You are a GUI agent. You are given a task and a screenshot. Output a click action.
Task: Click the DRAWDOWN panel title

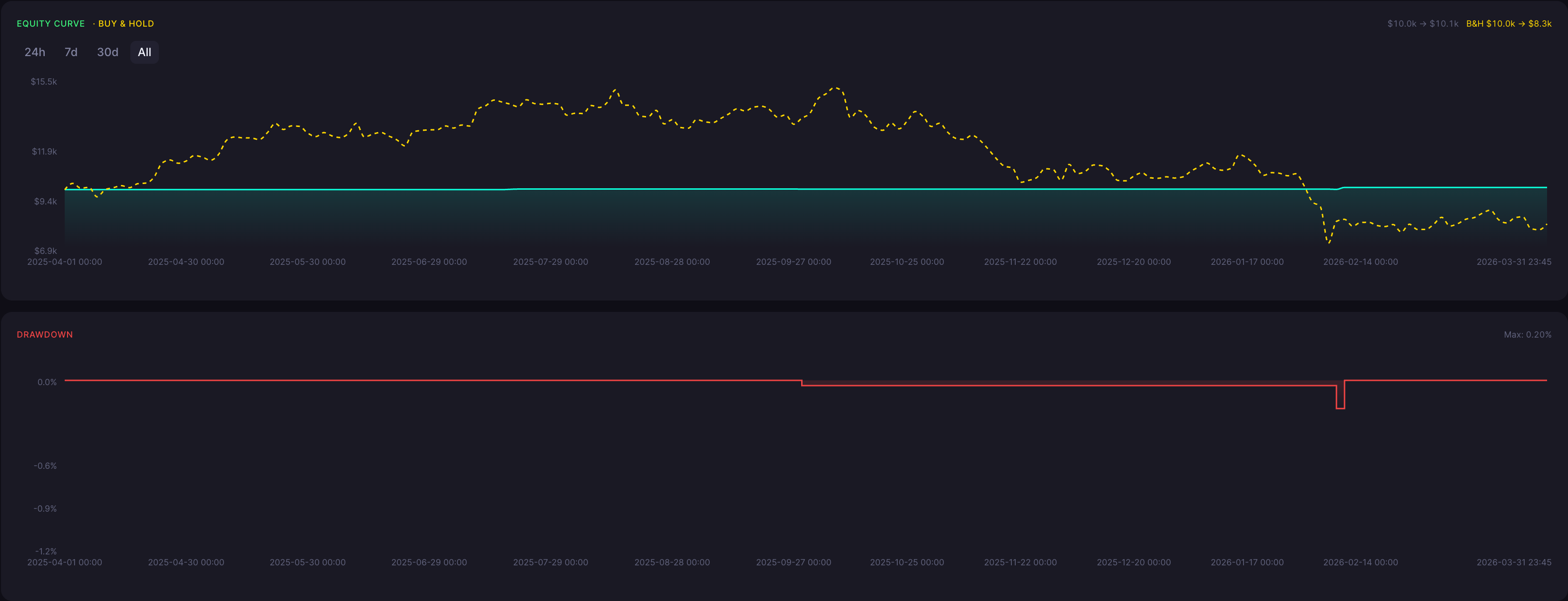pyautogui.click(x=44, y=335)
